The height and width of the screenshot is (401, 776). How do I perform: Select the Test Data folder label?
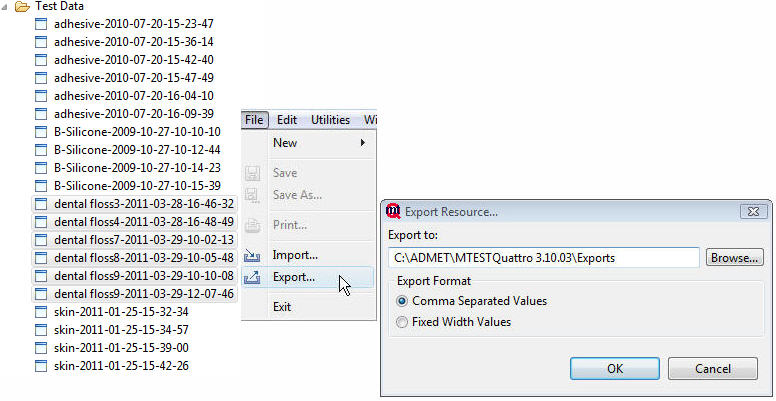pyautogui.click(x=59, y=6)
